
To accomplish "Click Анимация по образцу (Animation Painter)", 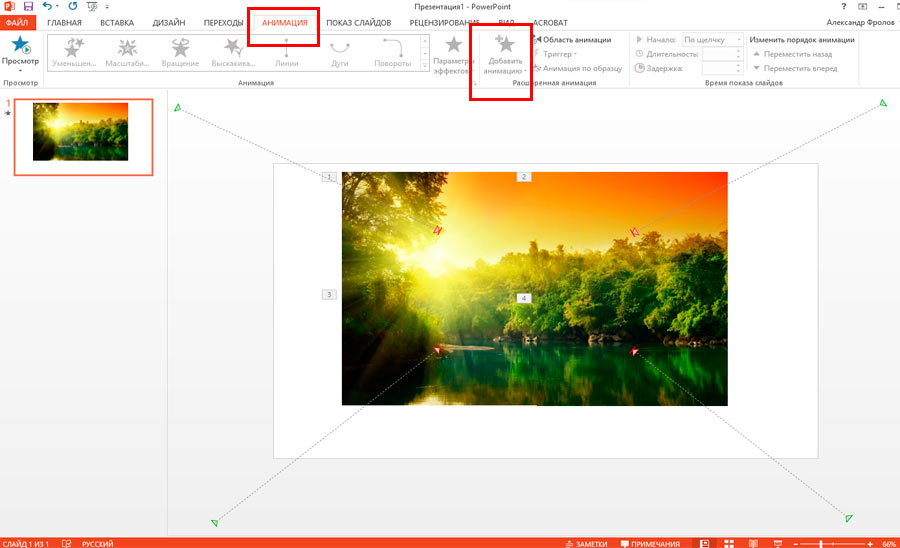I will (x=577, y=68).
